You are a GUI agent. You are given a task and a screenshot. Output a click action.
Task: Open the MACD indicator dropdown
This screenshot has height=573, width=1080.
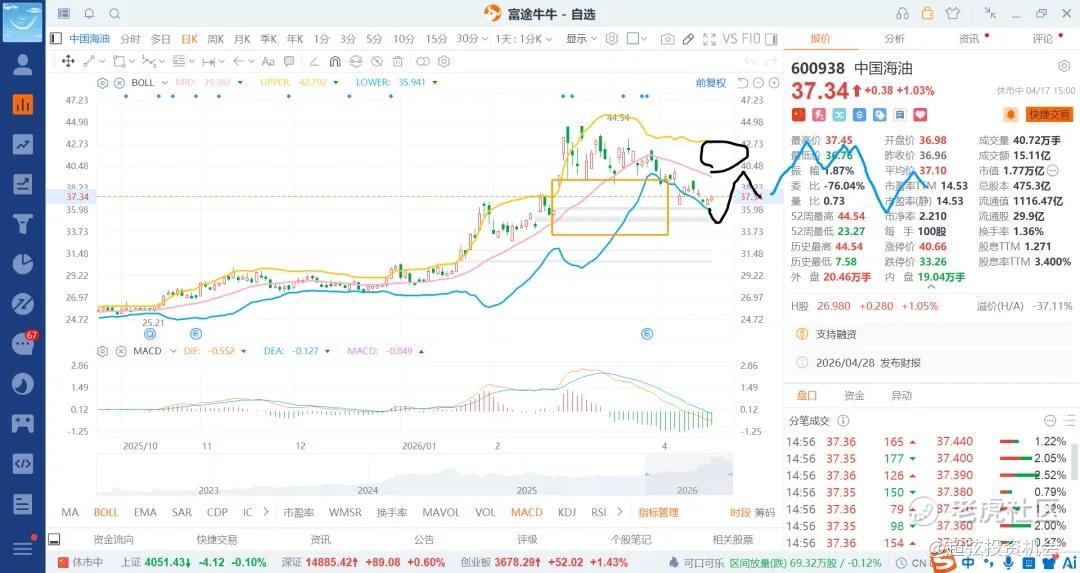[x=173, y=351]
